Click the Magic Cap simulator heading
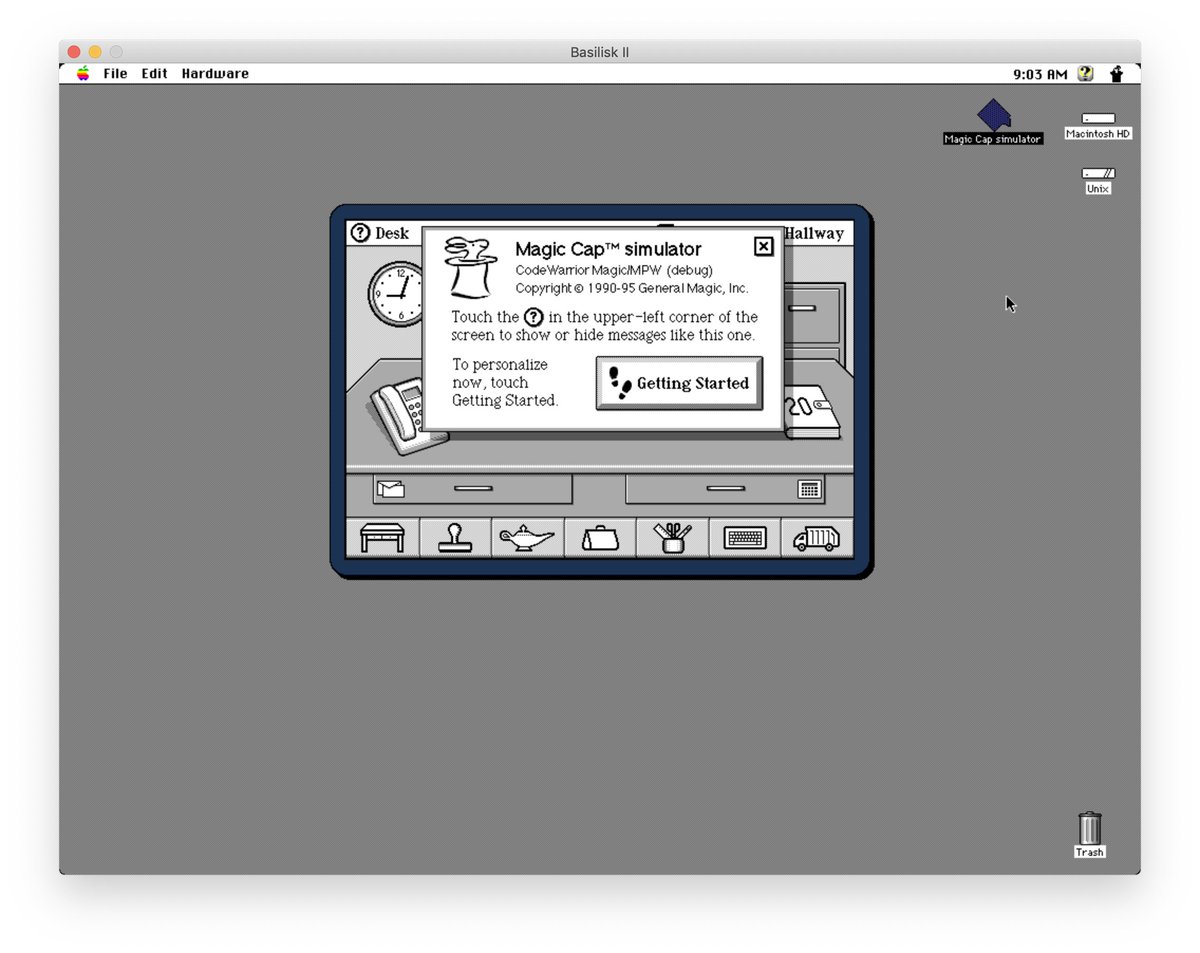The height and width of the screenshot is (953, 1200). click(x=608, y=249)
